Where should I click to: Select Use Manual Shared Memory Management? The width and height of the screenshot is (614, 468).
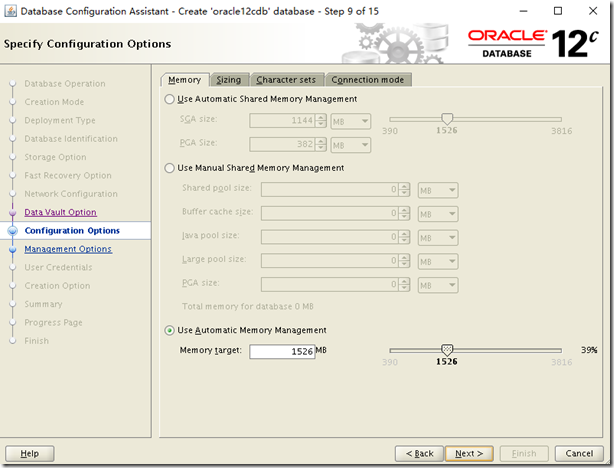pyautogui.click(x=169, y=168)
